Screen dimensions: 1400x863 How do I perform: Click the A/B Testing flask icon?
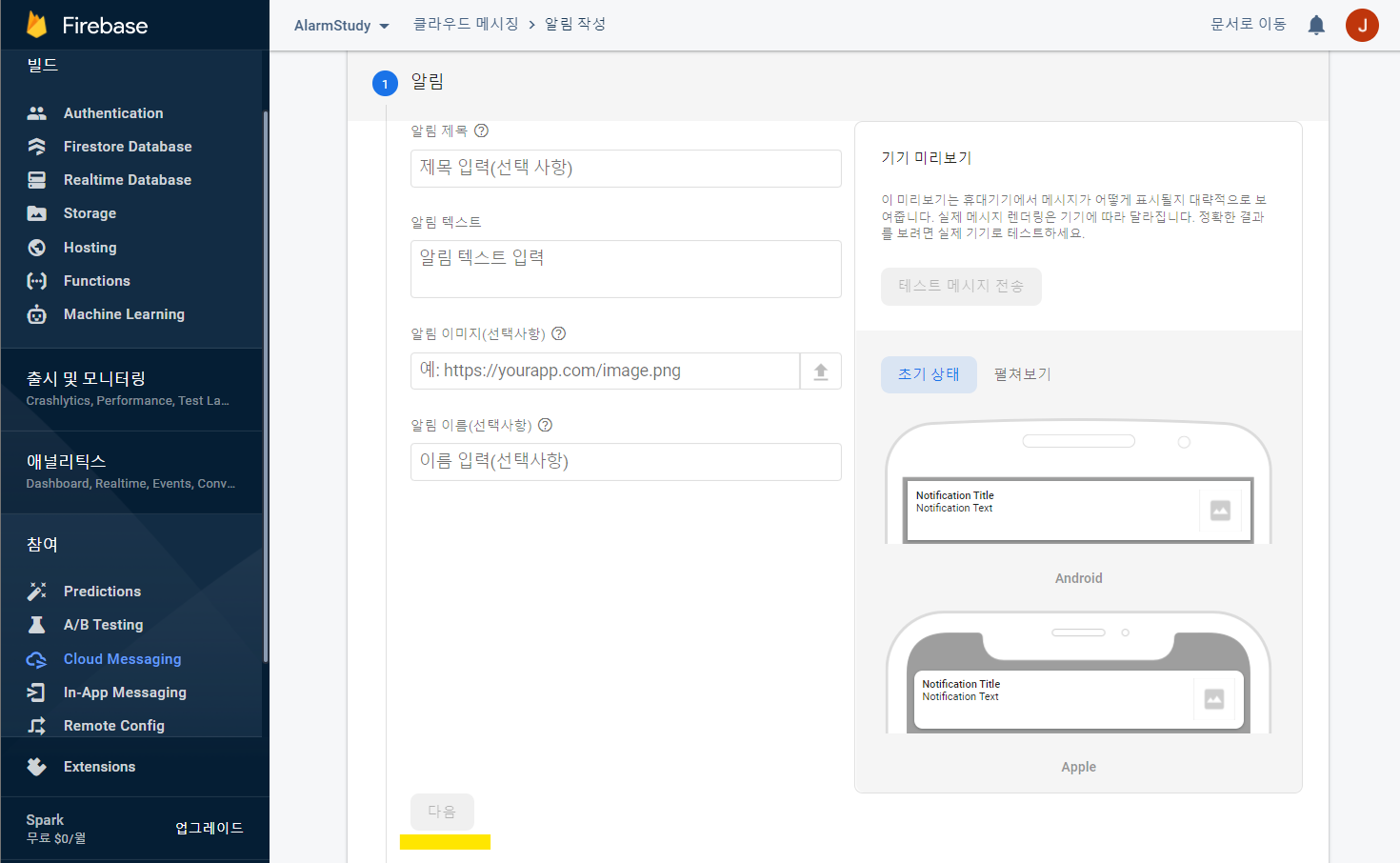tap(37, 625)
